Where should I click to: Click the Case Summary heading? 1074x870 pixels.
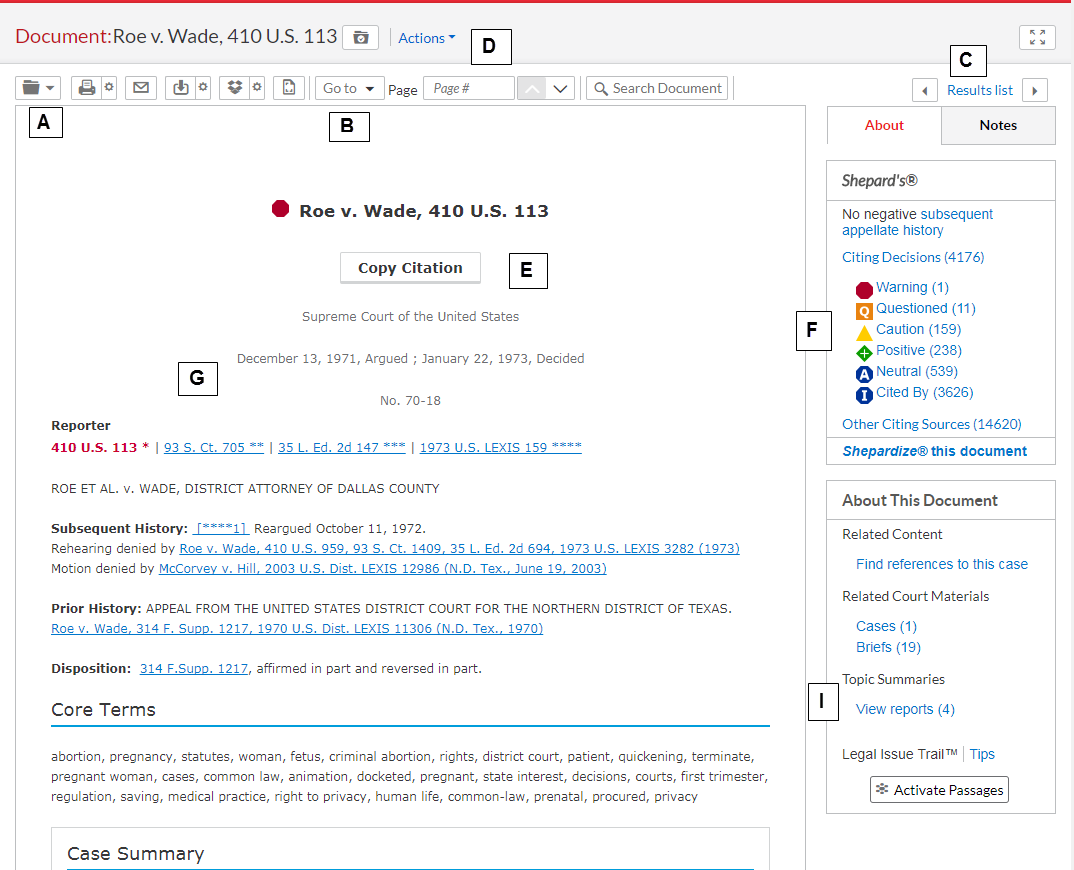pyautogui.click(x=136, y=854)
